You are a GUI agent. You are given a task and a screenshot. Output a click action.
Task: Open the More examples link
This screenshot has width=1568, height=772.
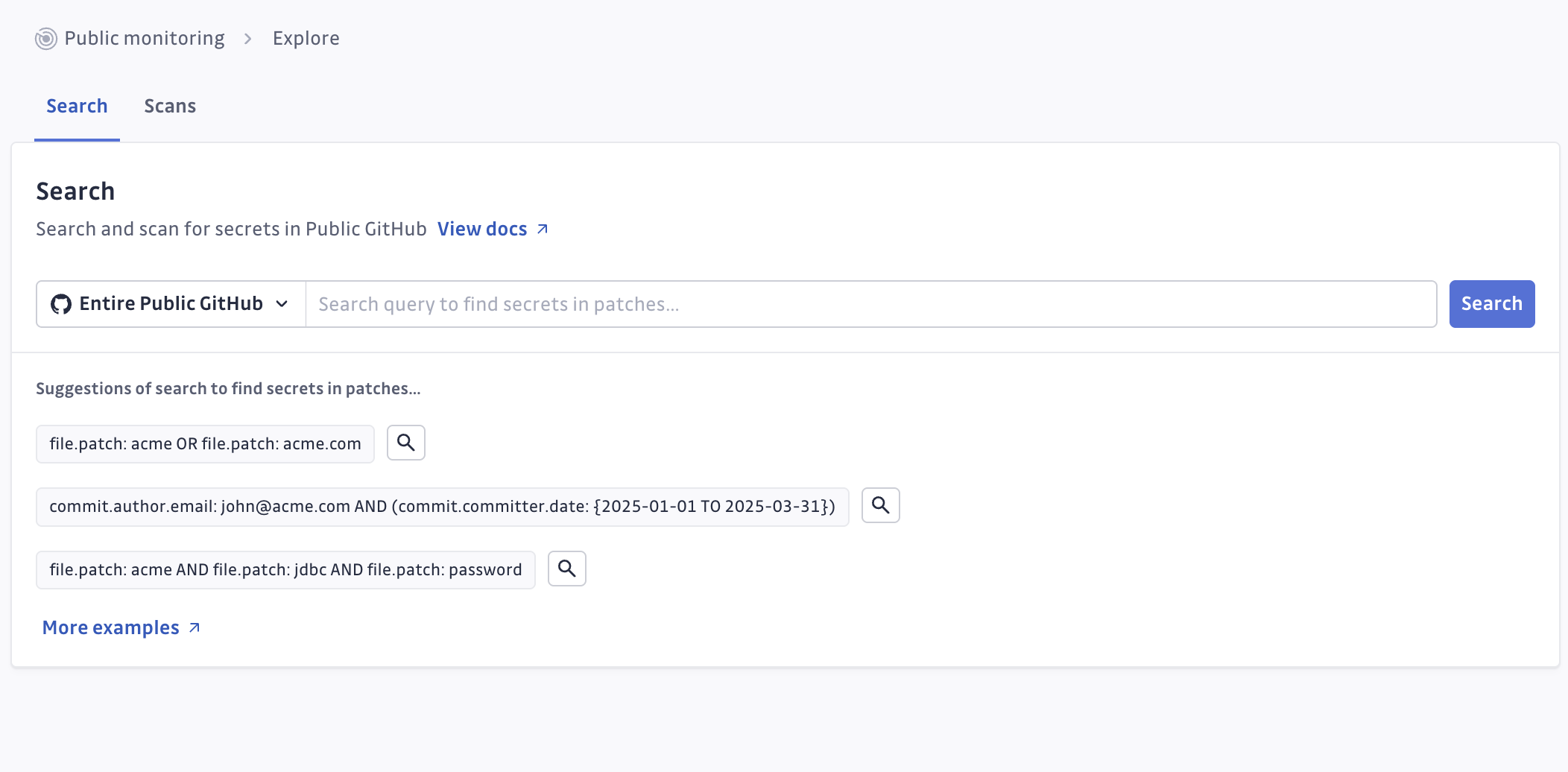pos(111,628)
